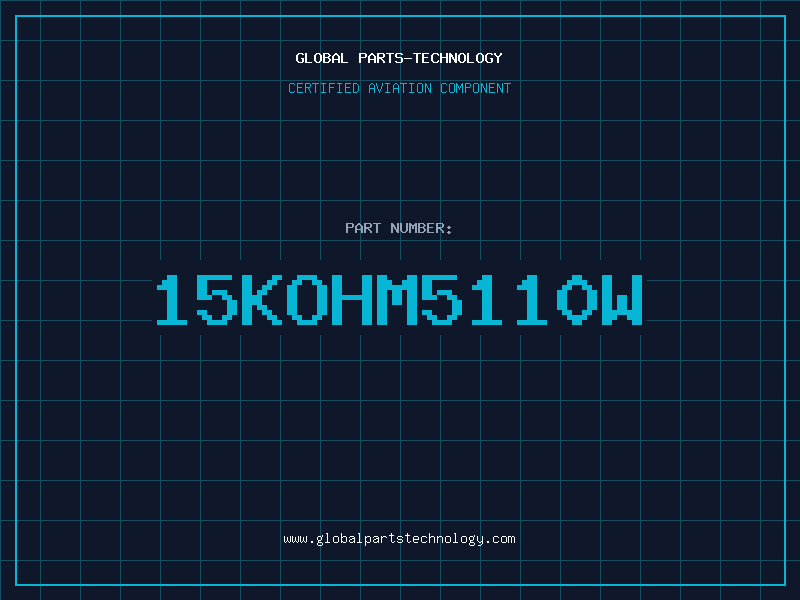The width and height of the screenshot is (800, 600).
Task: Click the word CERTIFIED in subtitle
Action: point(324,88)
